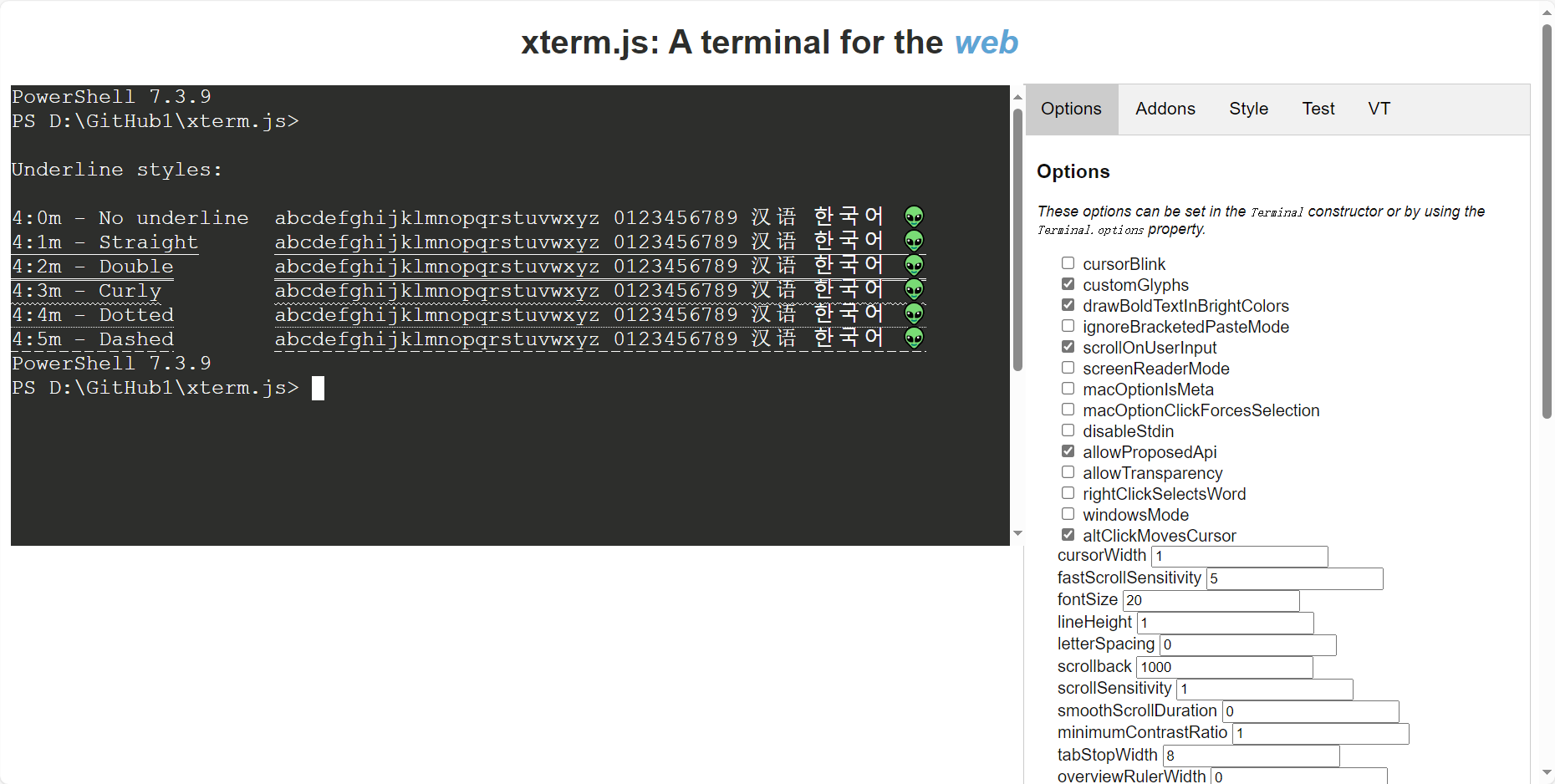Viewport: 1555px width, 784px height.
Task: Open the Style tab
Action: pos(1248,109)
